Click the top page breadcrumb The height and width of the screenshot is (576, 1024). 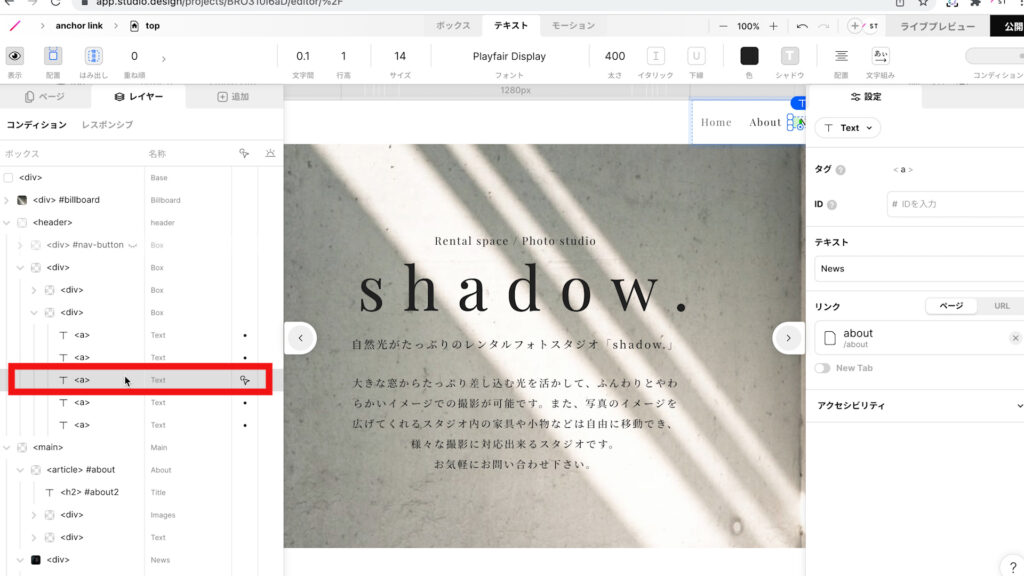coord(145,25)
